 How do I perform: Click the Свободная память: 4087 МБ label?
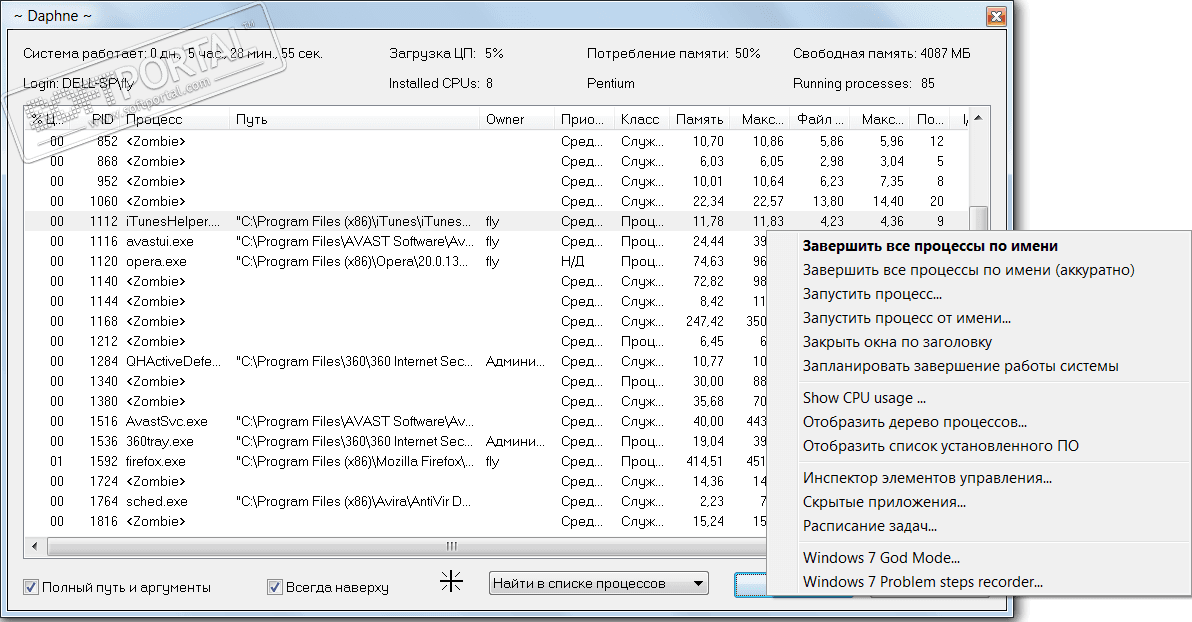coord(881,53)
